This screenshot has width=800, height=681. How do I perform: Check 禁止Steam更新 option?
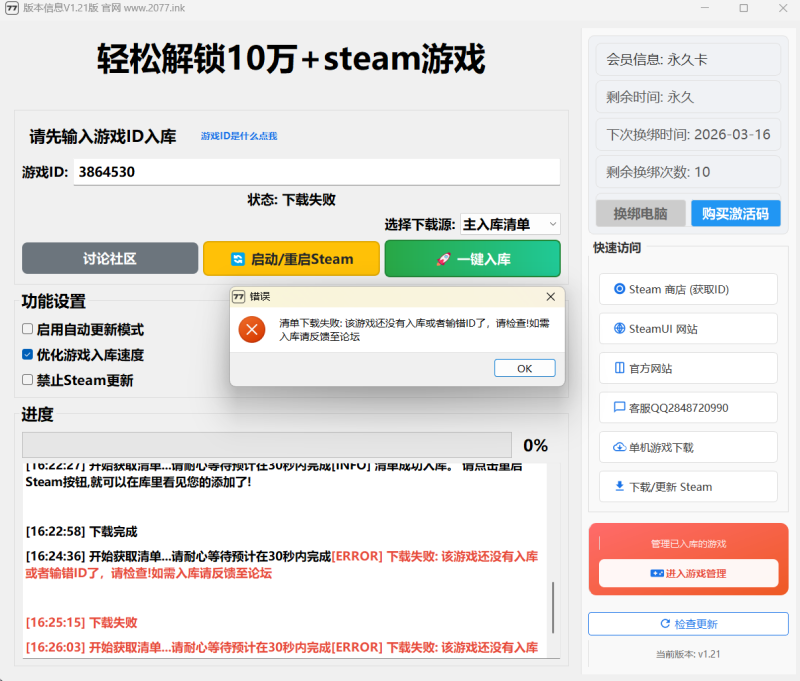coord(29,380)
